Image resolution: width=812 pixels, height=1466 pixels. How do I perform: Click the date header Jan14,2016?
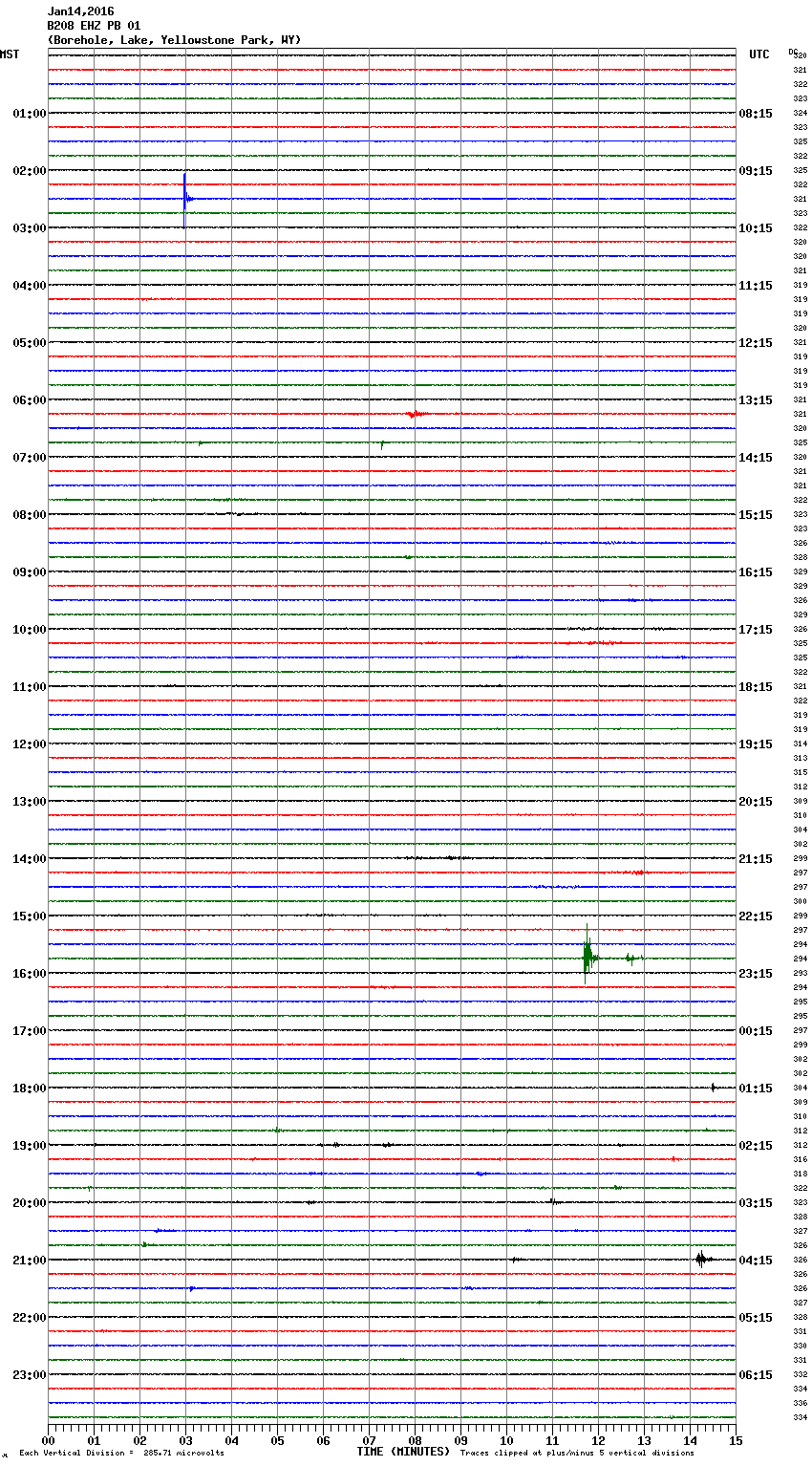[80, 11]
